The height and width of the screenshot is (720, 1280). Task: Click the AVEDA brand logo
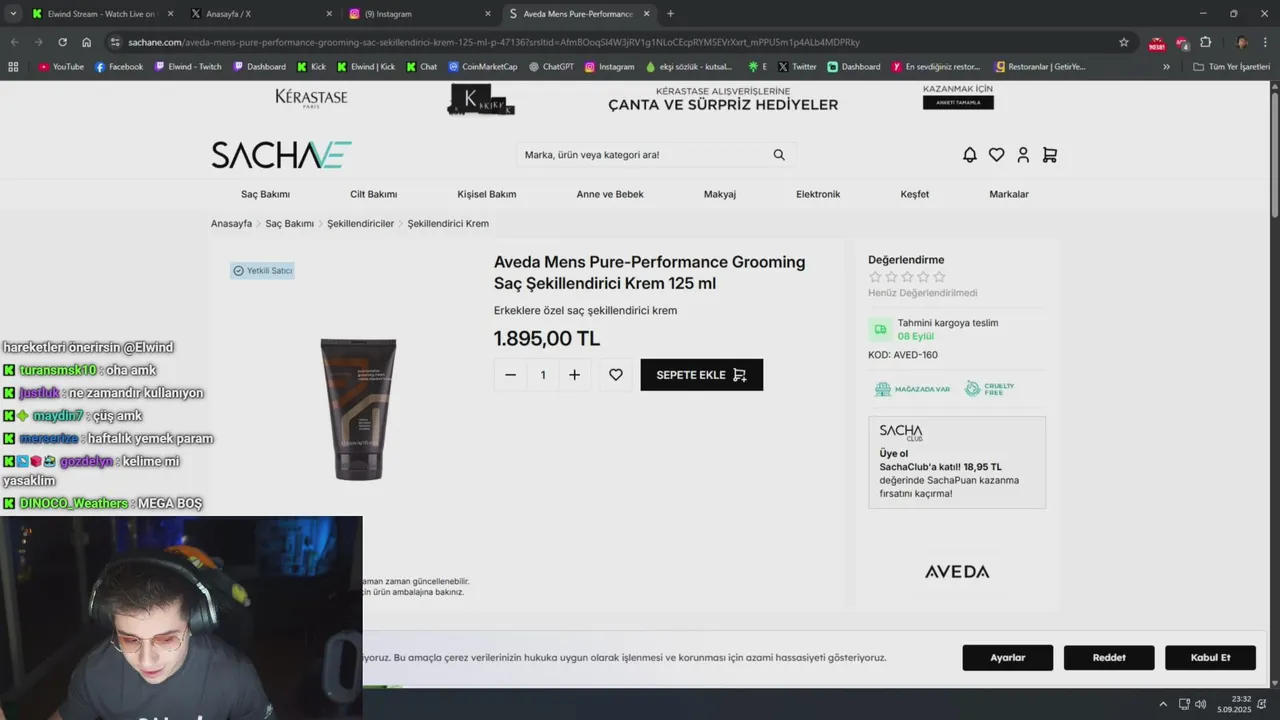pos(957,572)
